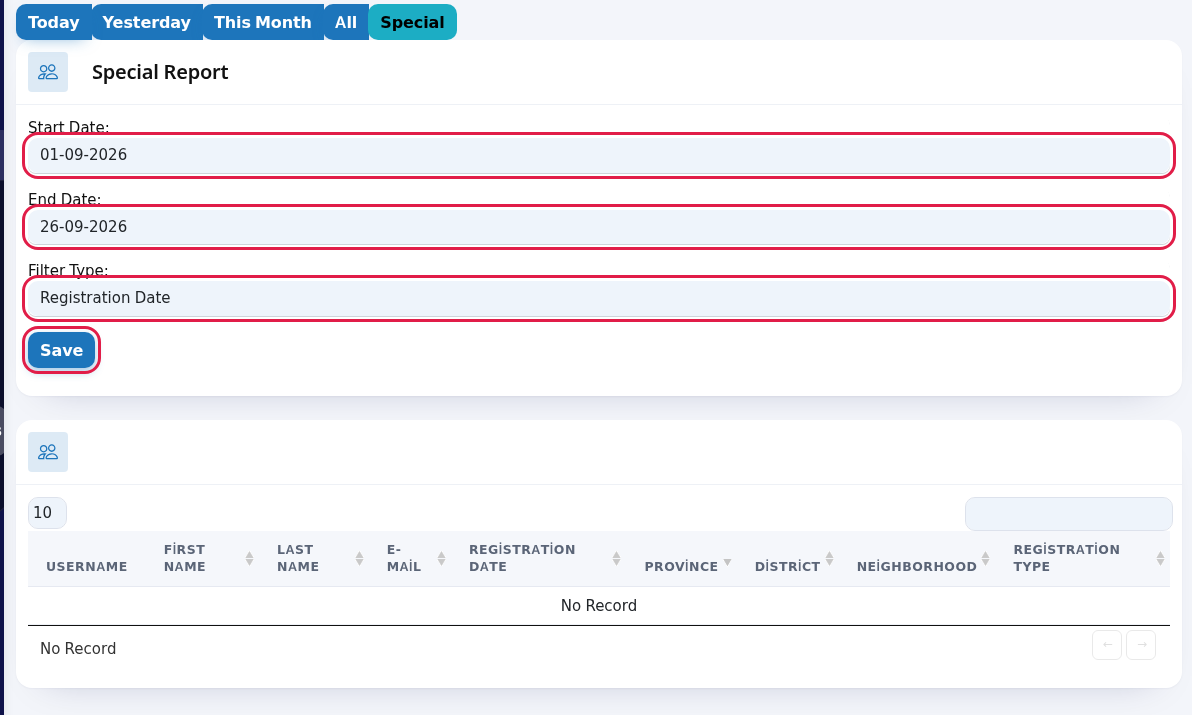1192x715 pixels.
Task: Sort by E-Mail column arrows
Action: (x=442, y=558)
